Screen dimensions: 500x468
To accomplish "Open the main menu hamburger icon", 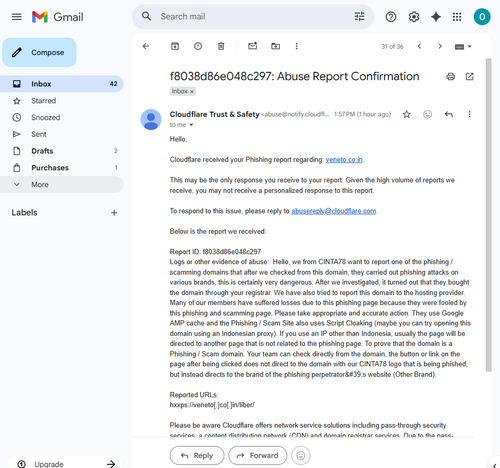I will point(17,17).
